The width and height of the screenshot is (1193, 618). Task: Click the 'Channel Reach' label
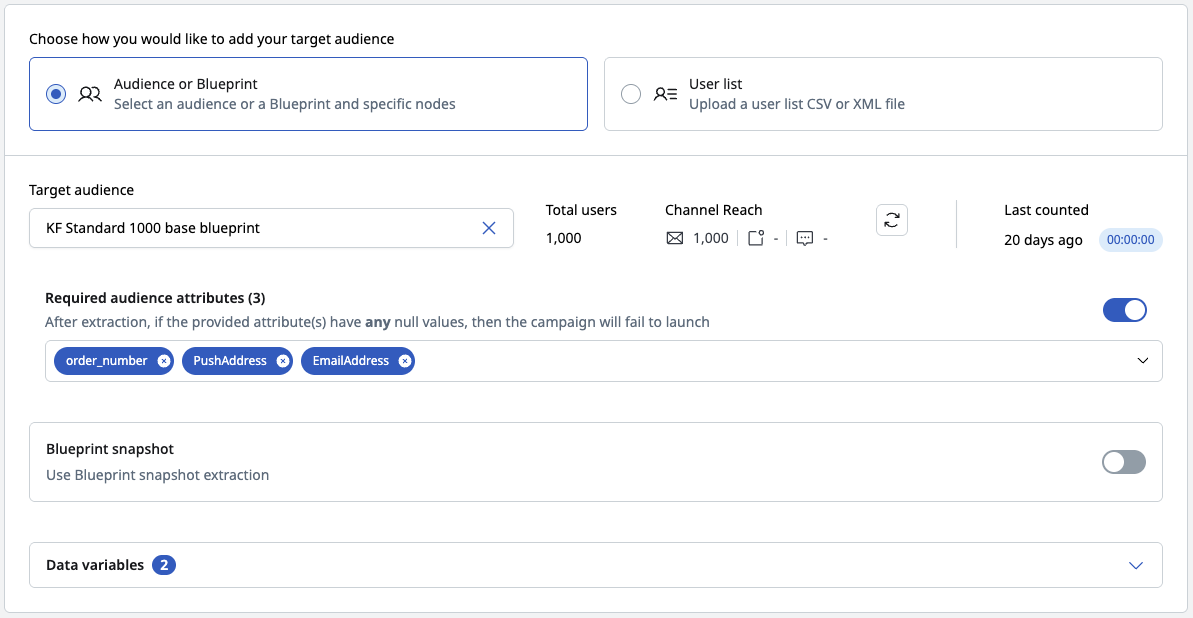(x=714, y=210)
